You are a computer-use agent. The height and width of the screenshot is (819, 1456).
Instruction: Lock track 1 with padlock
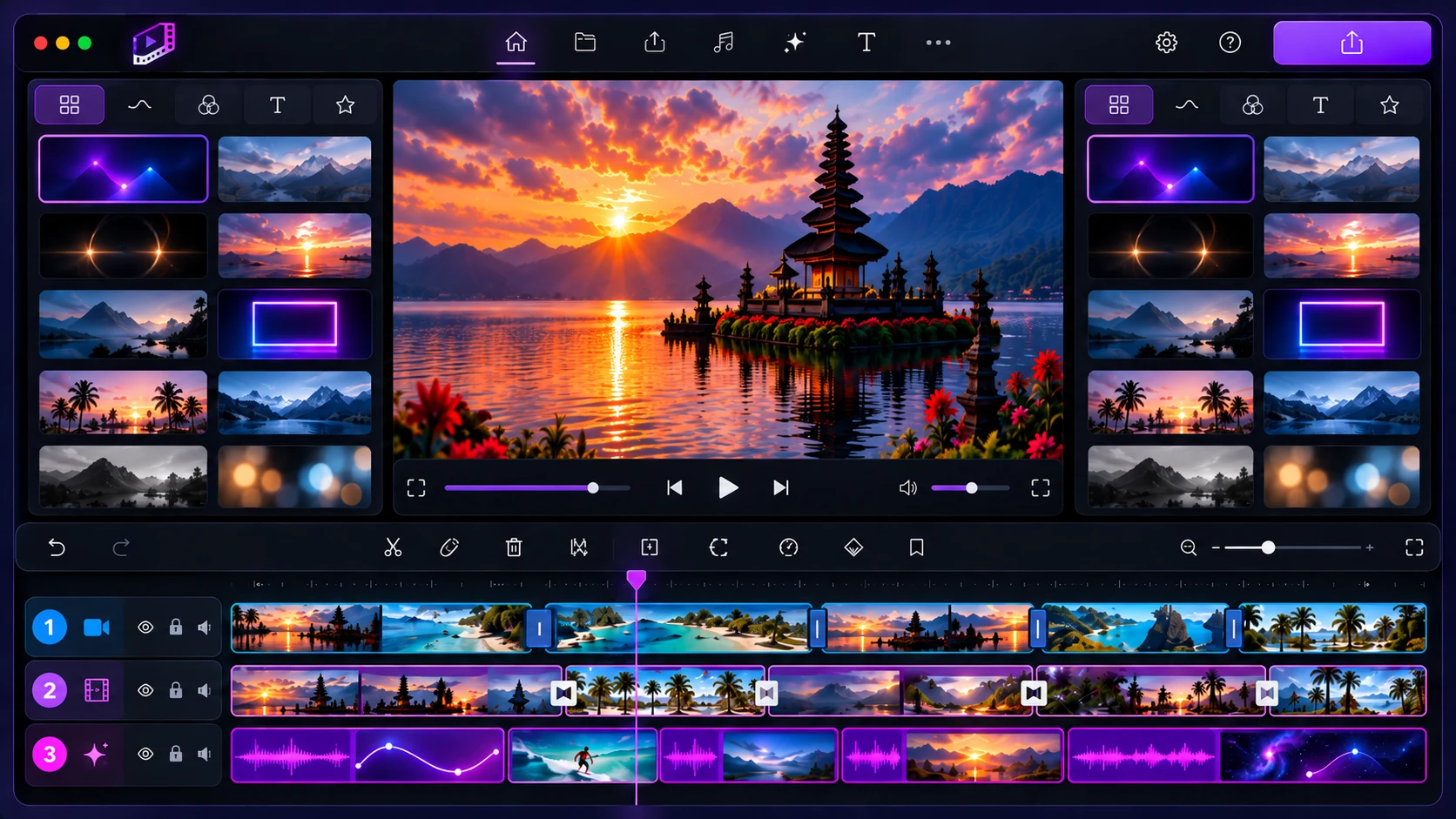[176, 627]
